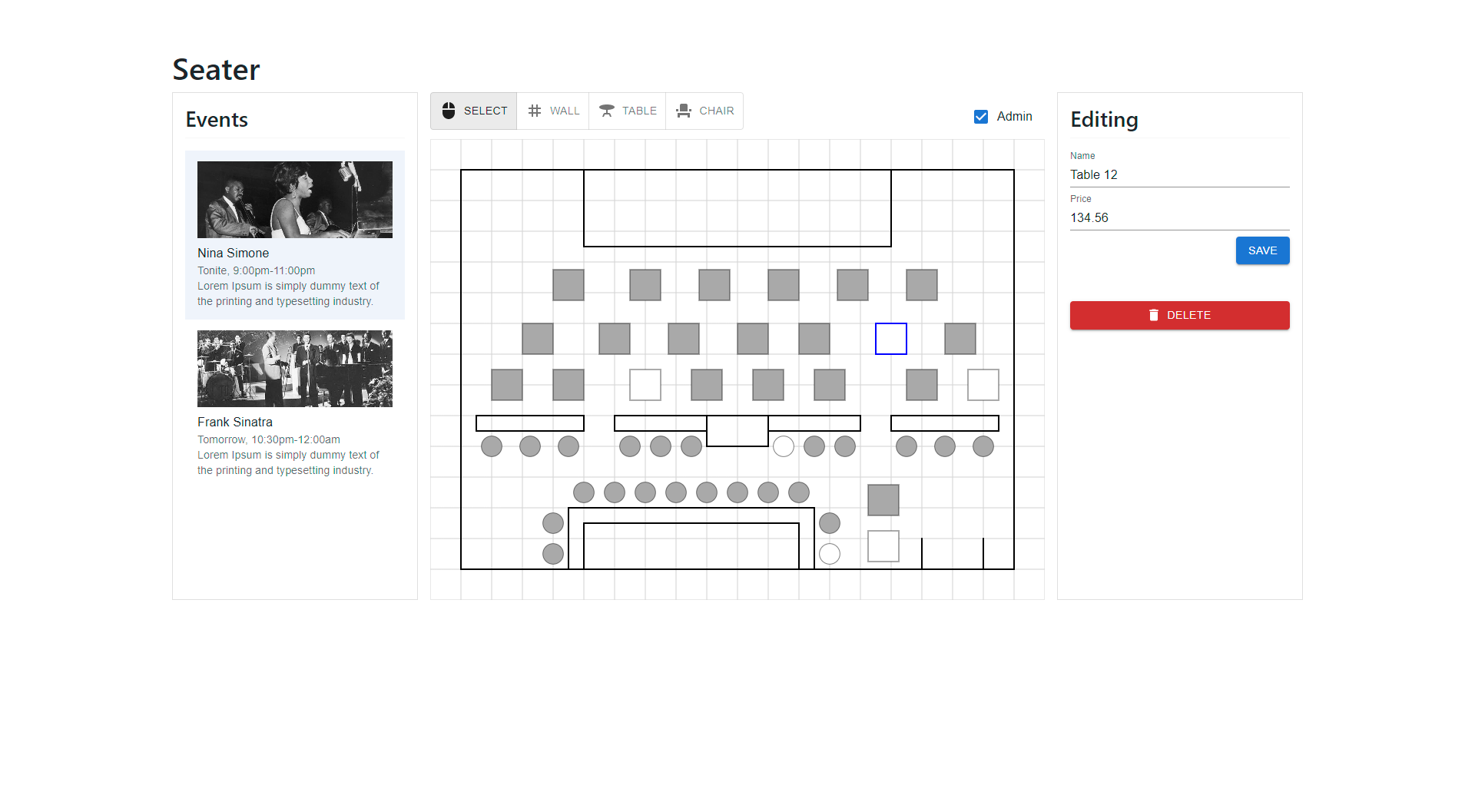The height and width of the screenshot is (812, 1475).
Task: Uncheck the Admin checkbox
Action: click(981, 117)
